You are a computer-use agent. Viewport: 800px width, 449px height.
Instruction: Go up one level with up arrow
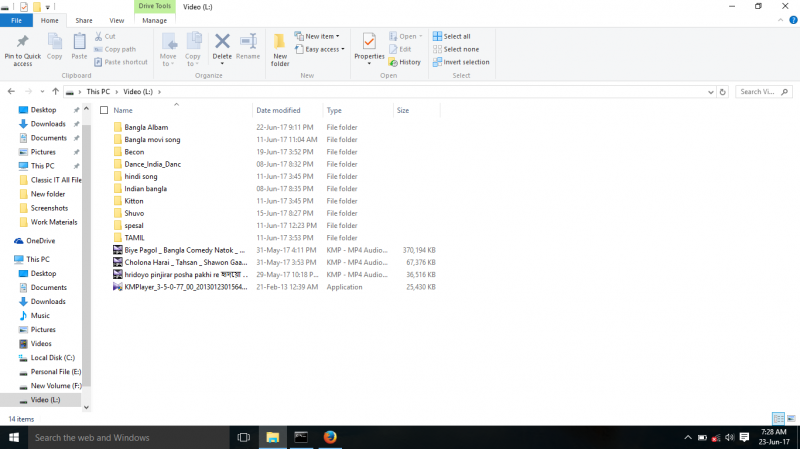coord(56,91)
